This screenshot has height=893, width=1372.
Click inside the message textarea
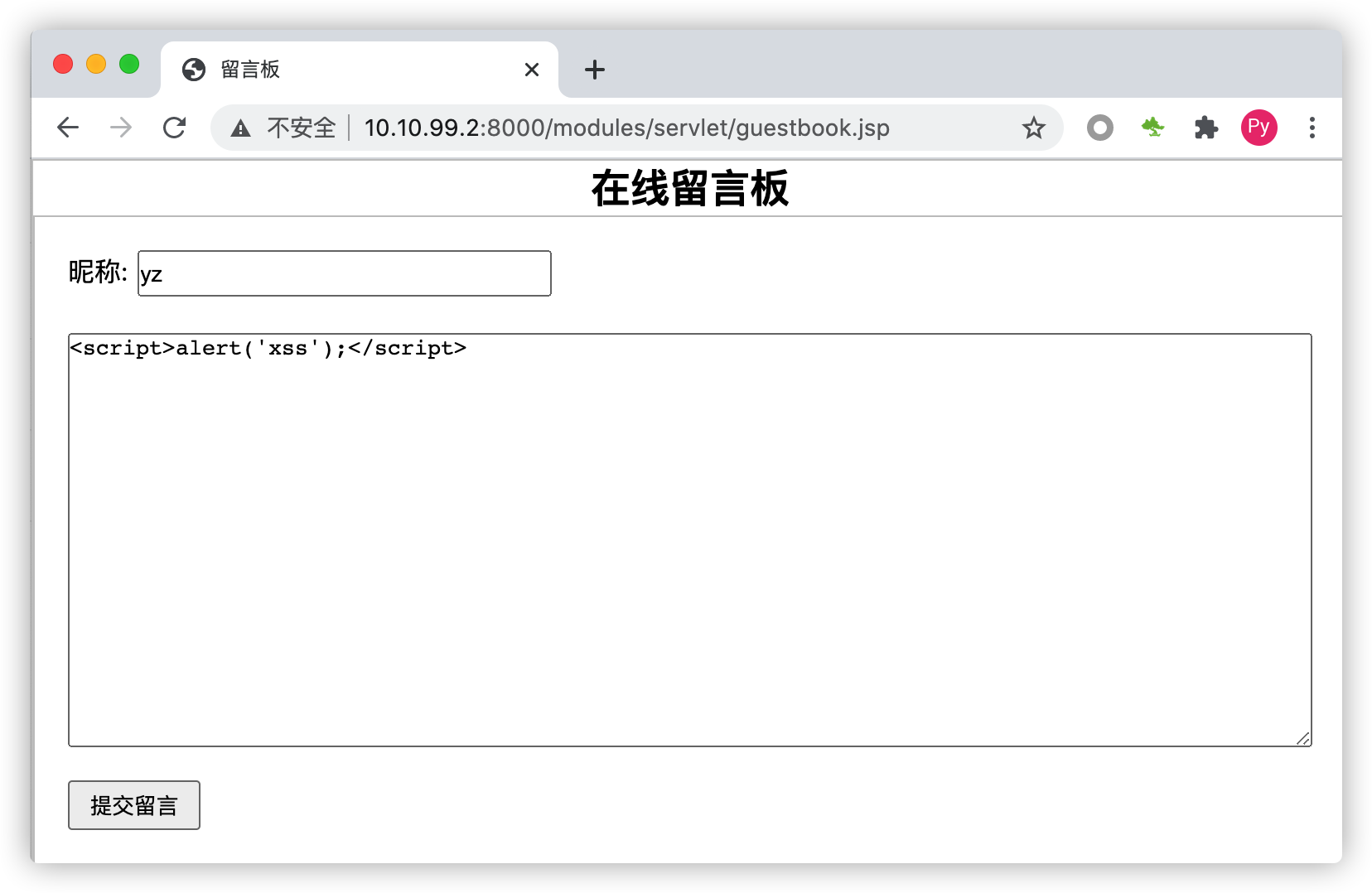pyautogui.click(x=690, y=540)
